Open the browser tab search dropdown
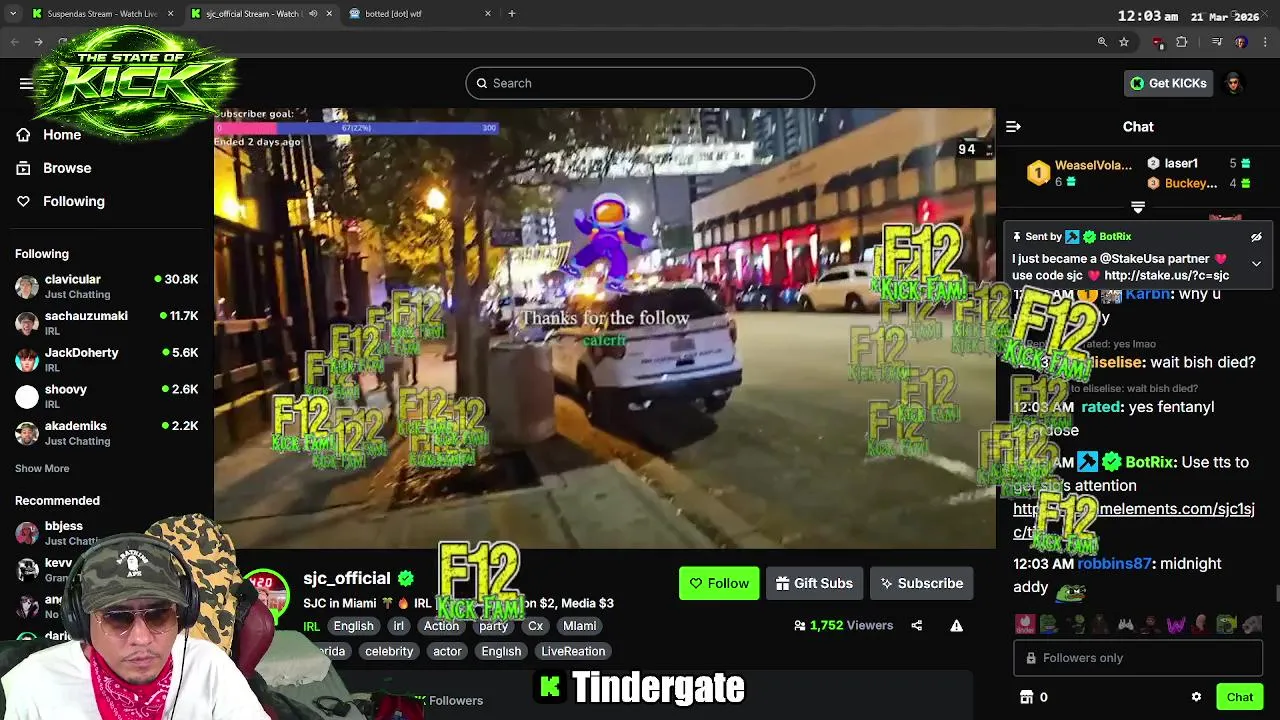1280x720 pixels. tap(13, 14)
